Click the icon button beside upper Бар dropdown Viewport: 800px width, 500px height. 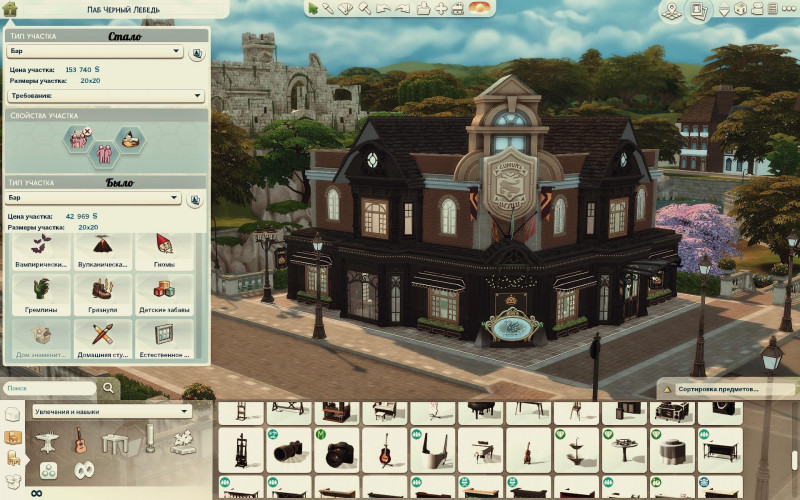tap(196, 53)
